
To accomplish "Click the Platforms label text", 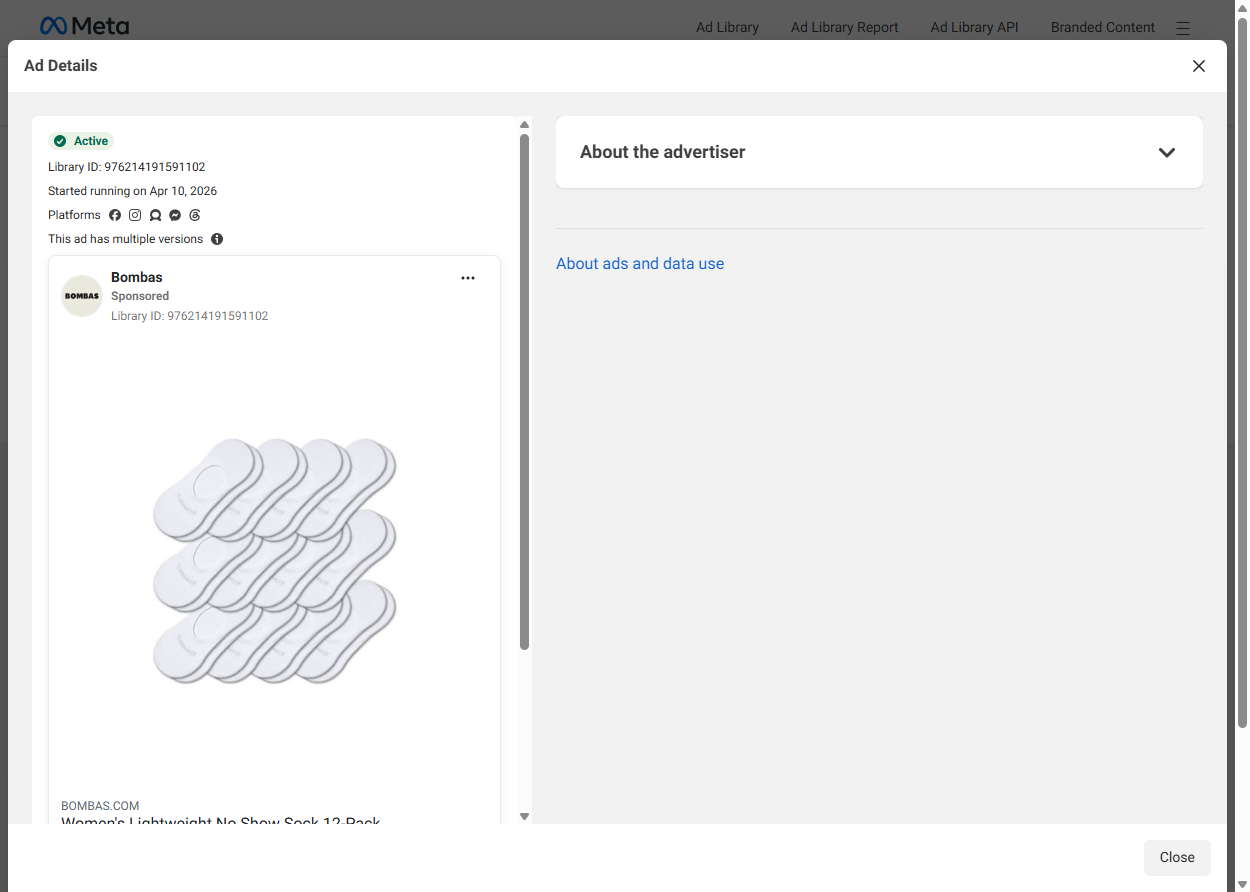I will tap(74, 215).
